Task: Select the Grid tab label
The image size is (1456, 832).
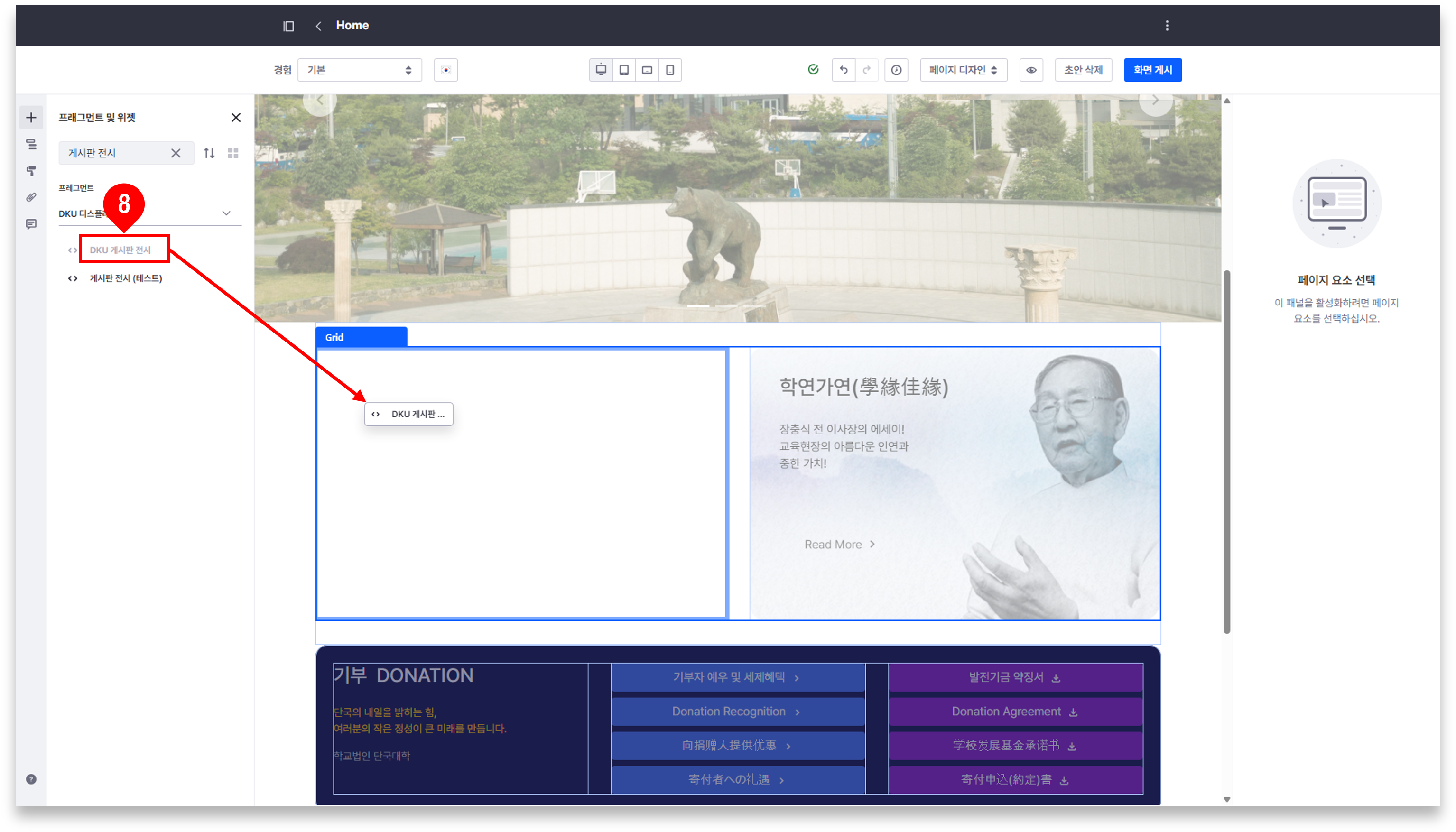Action: click(x=334, y=337)
